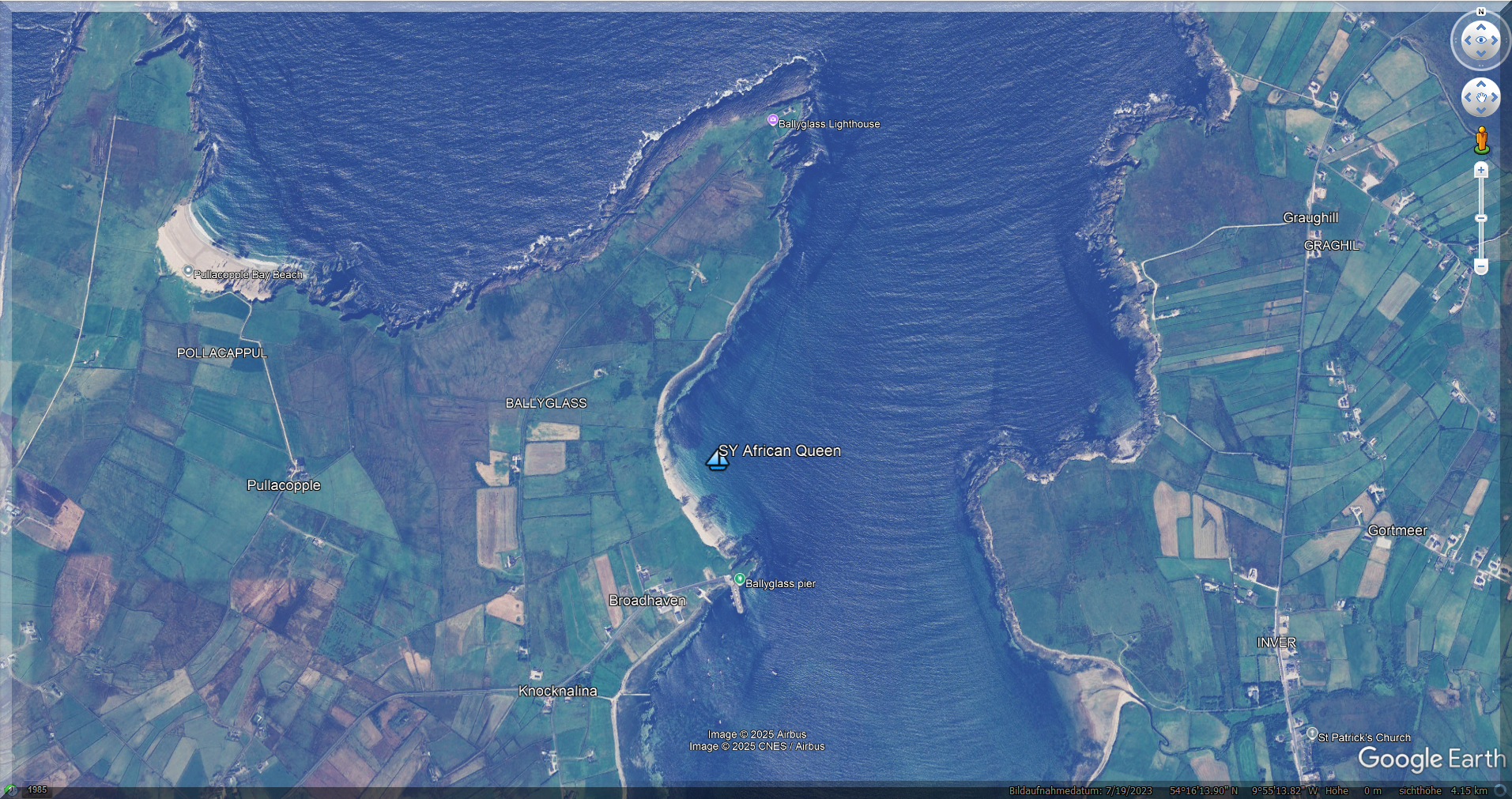Pick the Street View pegman icon
1512x799 pixels.
pos(1481,141)
